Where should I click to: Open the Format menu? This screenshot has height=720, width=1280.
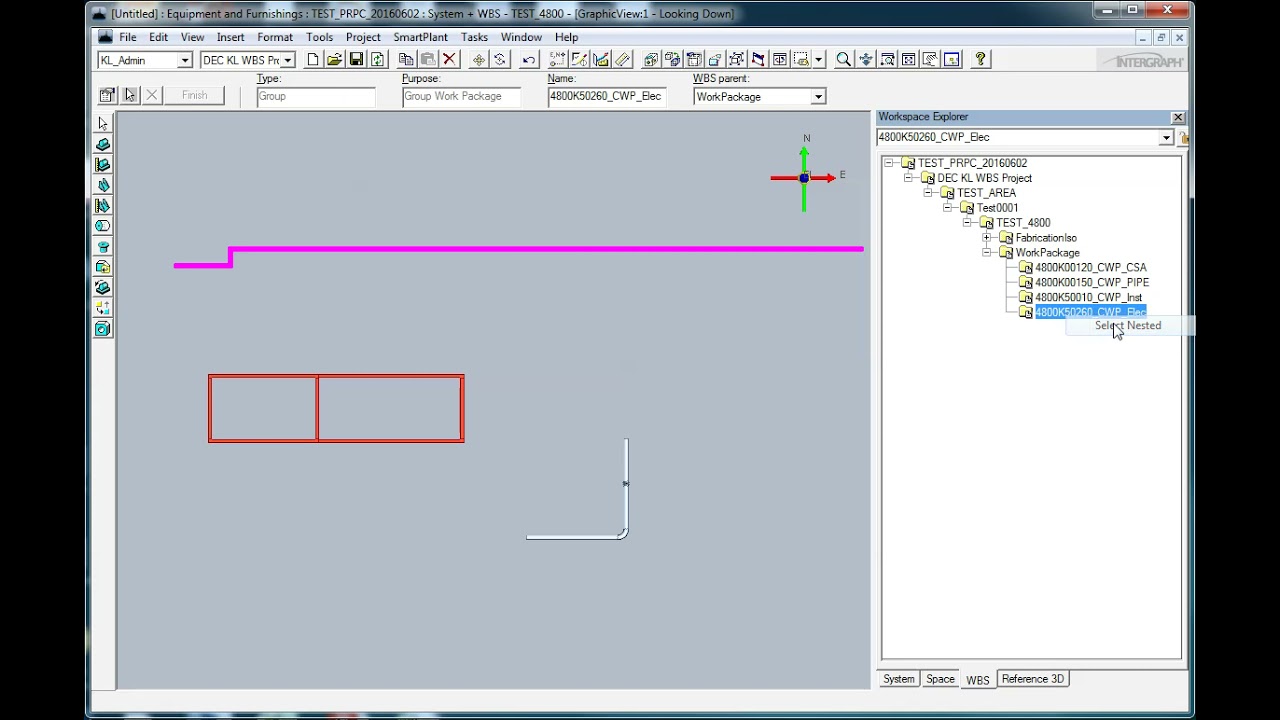point(275,37)
